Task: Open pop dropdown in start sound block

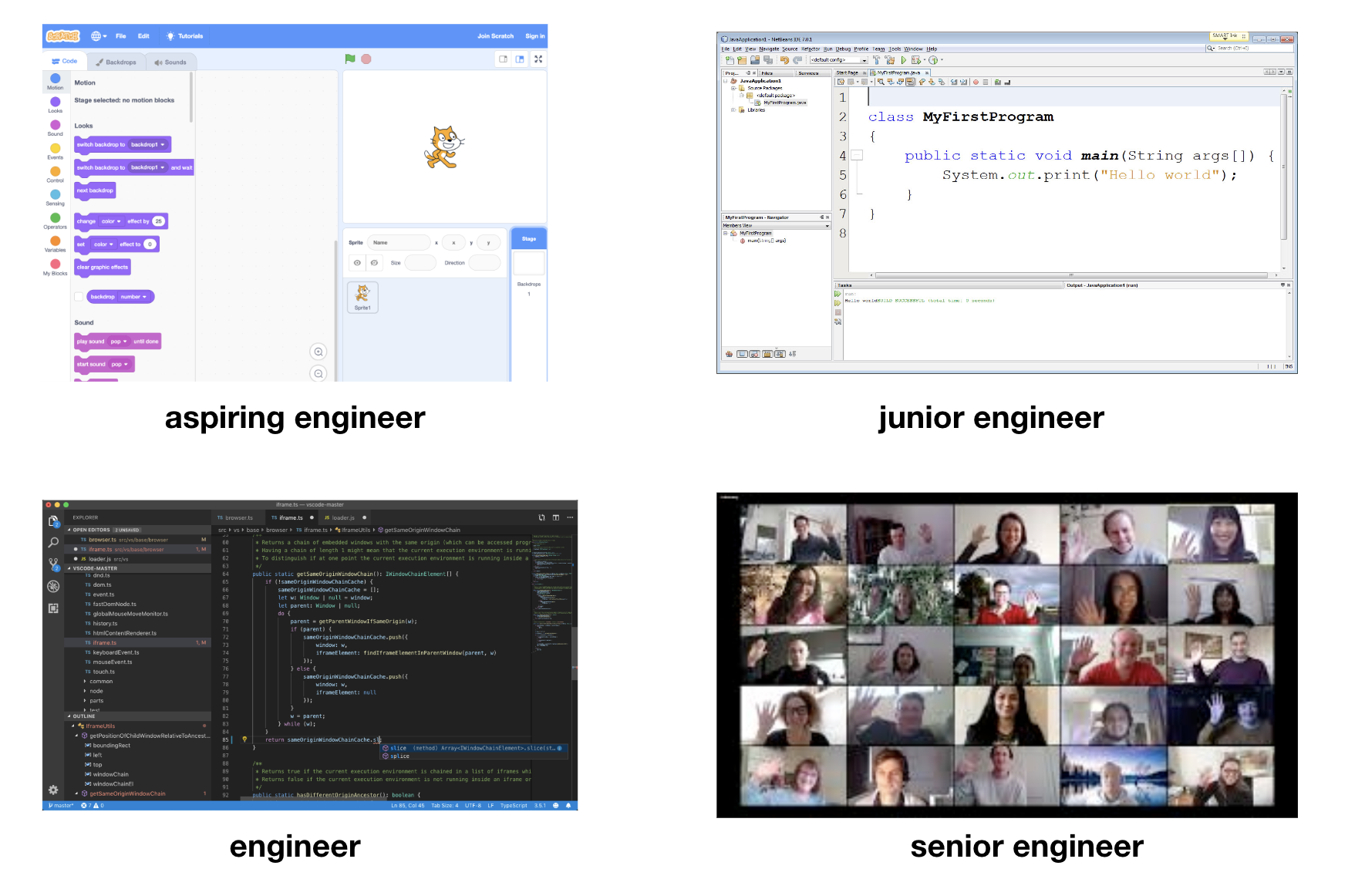Action: [x=120, y=364]
